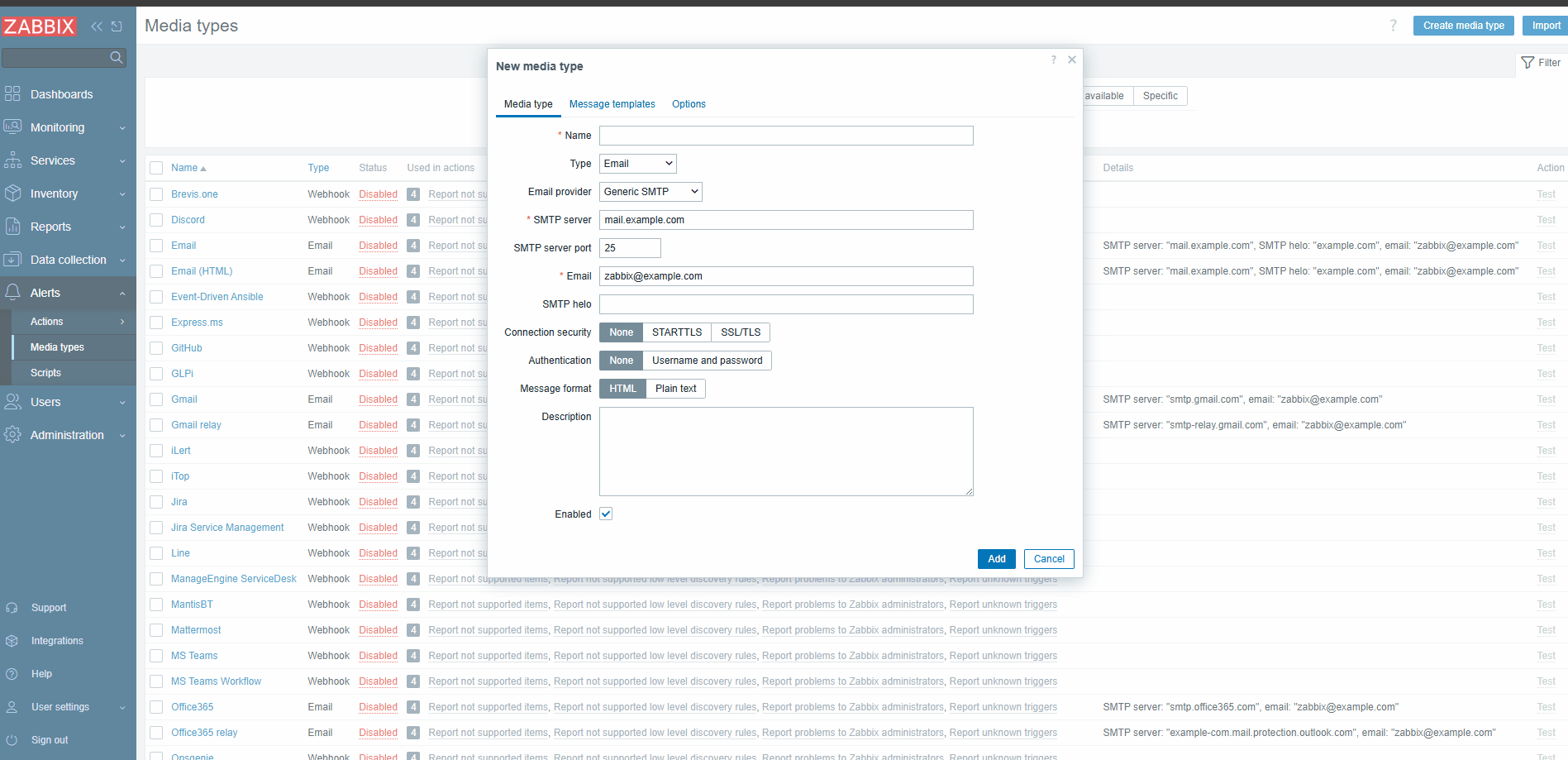Viewport: 1568px width, 760px height.
Task: Click the Support headset icon
Action: click(x=12, y=608)
